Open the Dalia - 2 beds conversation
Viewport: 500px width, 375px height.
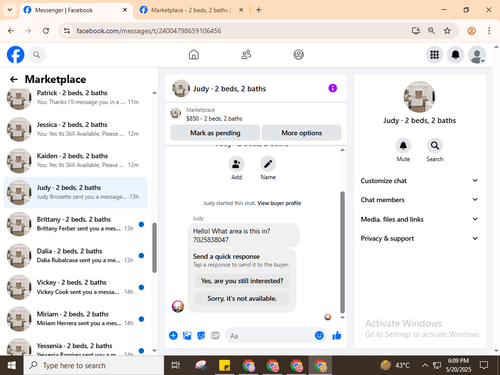[75, 255]
